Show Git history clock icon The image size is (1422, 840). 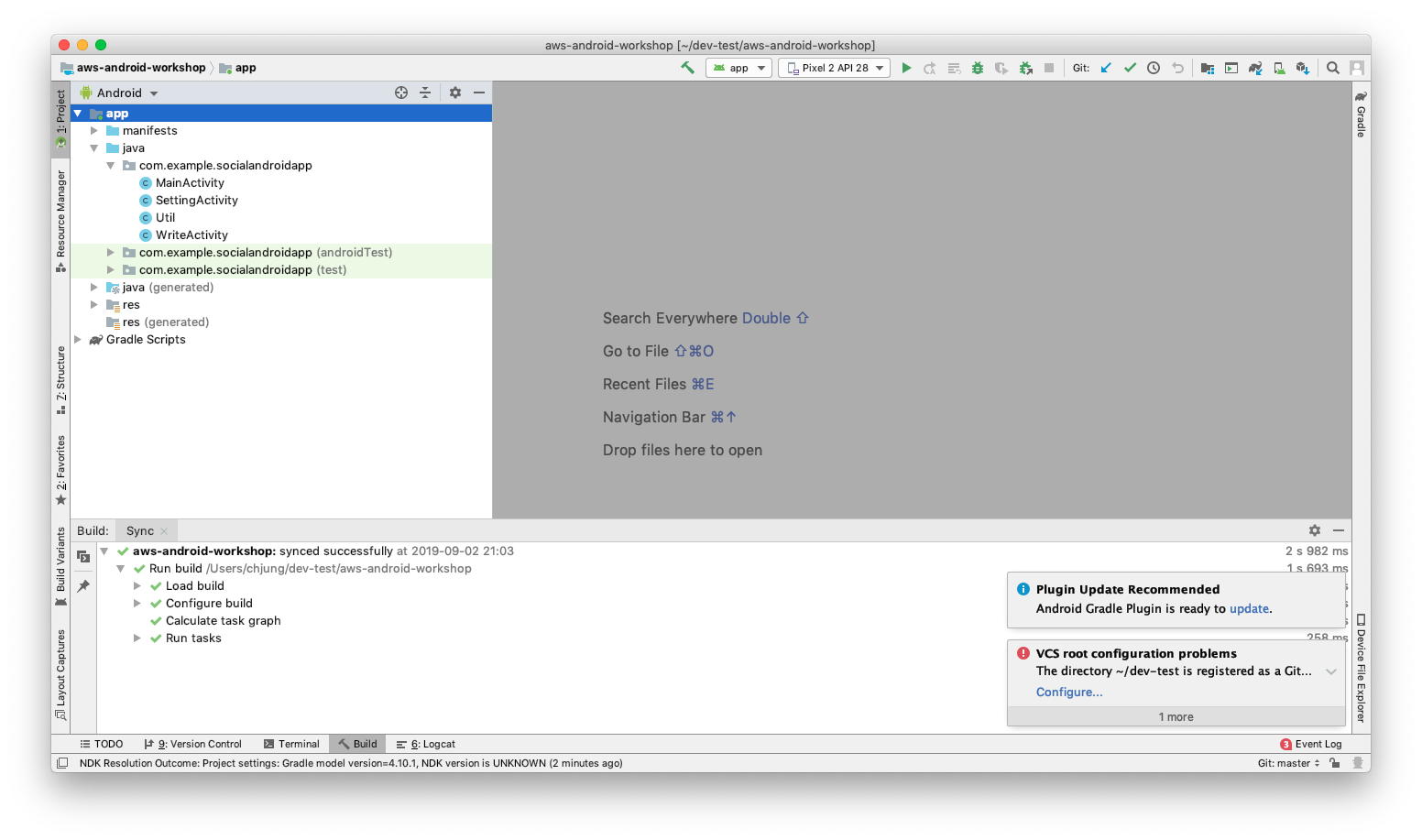1154,68
